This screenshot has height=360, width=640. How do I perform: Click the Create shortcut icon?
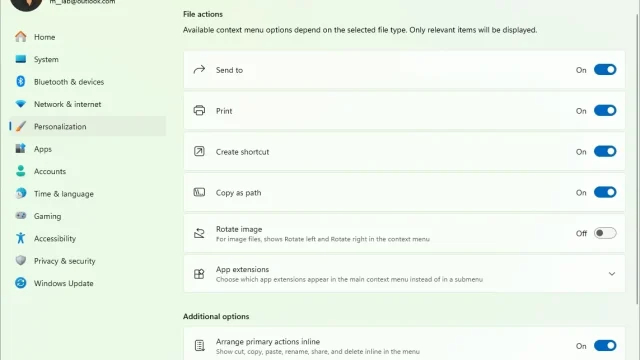pyautogui.click(x=199, y=151)
